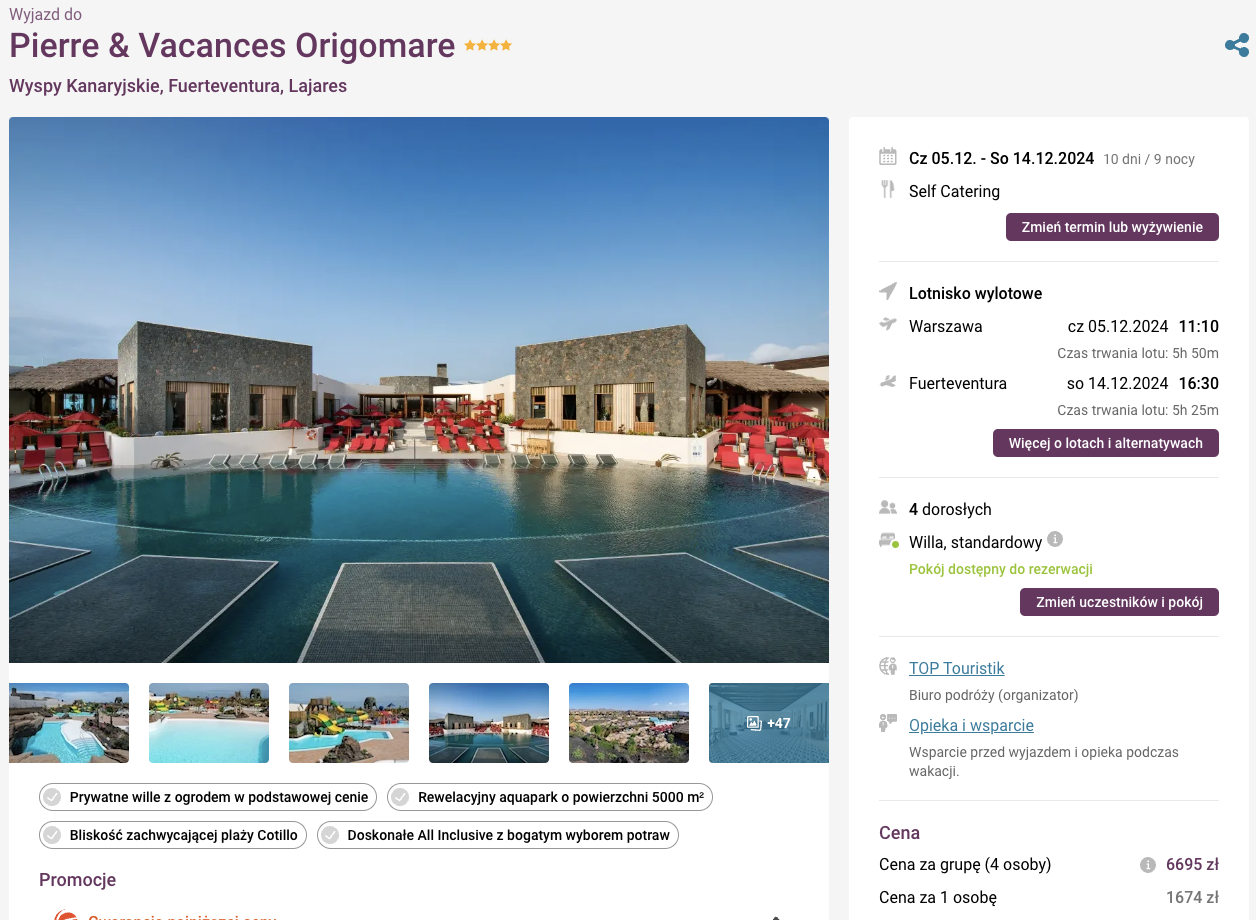Click the bed icon beside Willa, standardowy
1256x920 pixels.
tap(889, 540)
